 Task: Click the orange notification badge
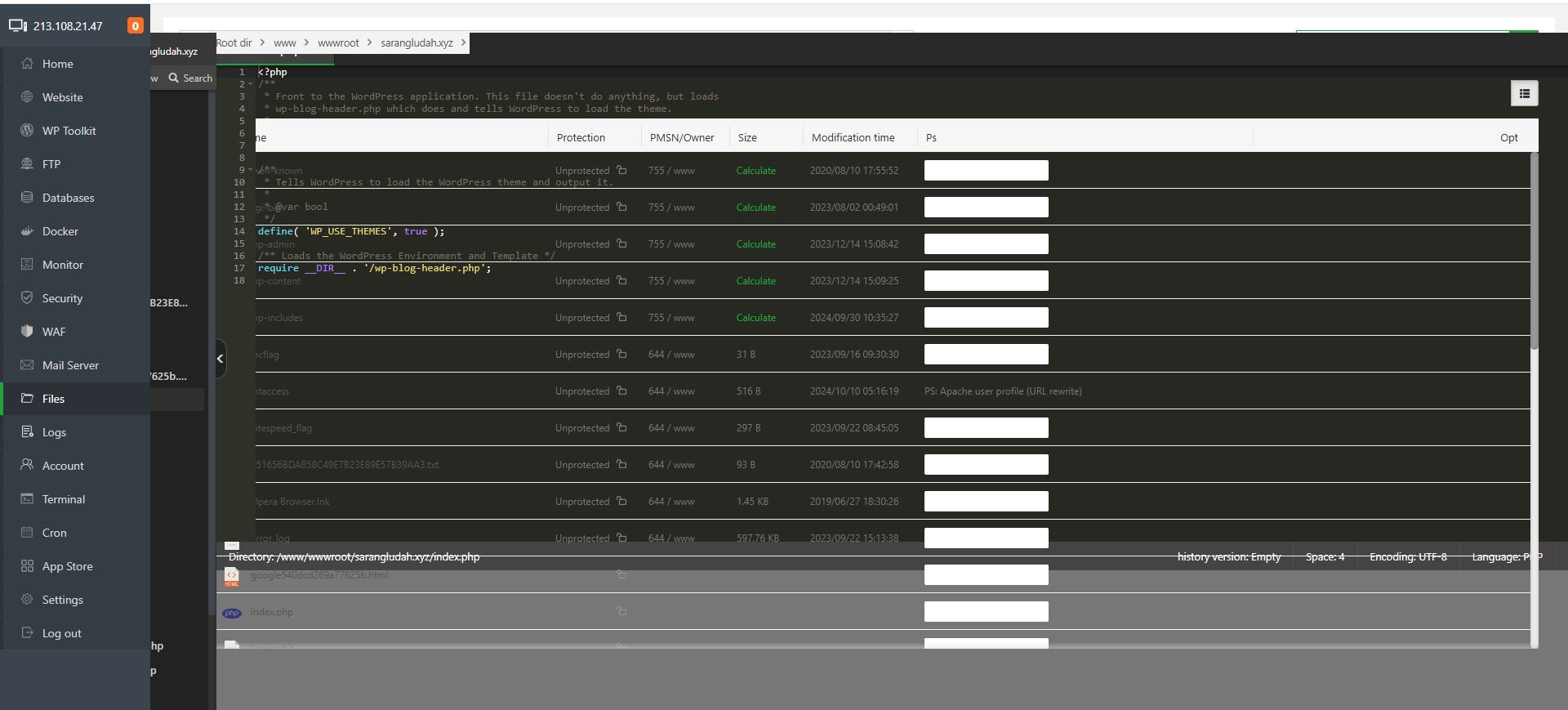pos(136,26)
